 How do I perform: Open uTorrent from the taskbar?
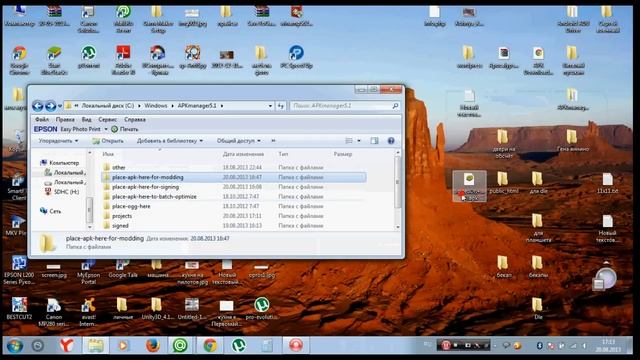[238, 346]
